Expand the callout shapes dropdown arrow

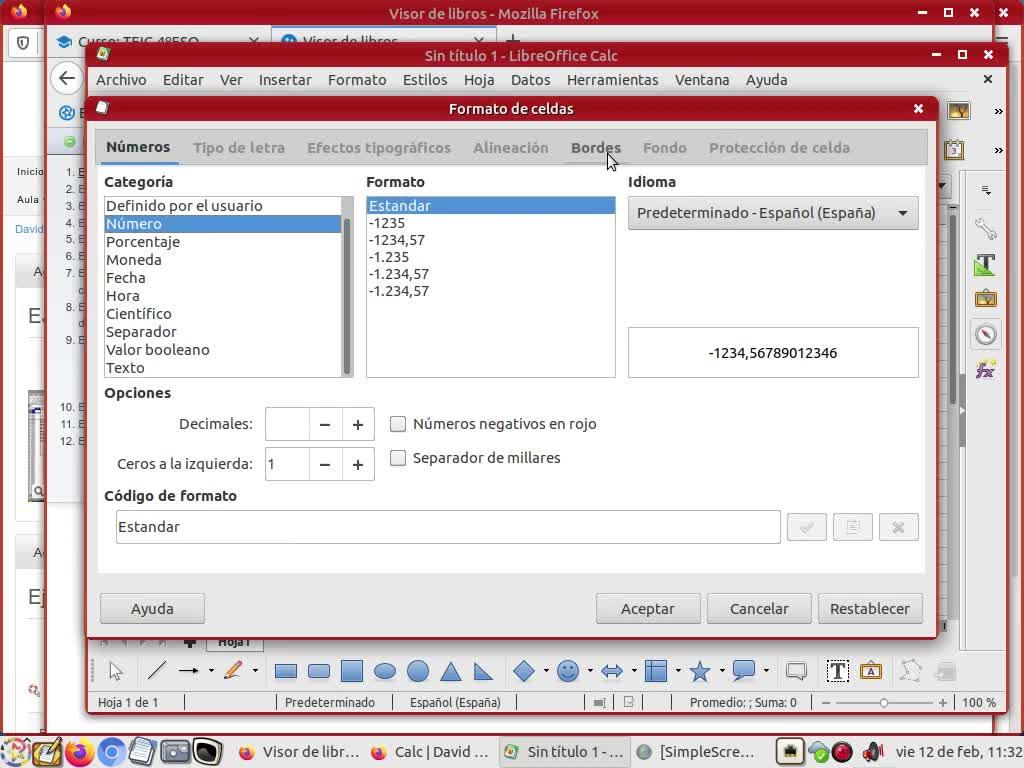(766, 671)
